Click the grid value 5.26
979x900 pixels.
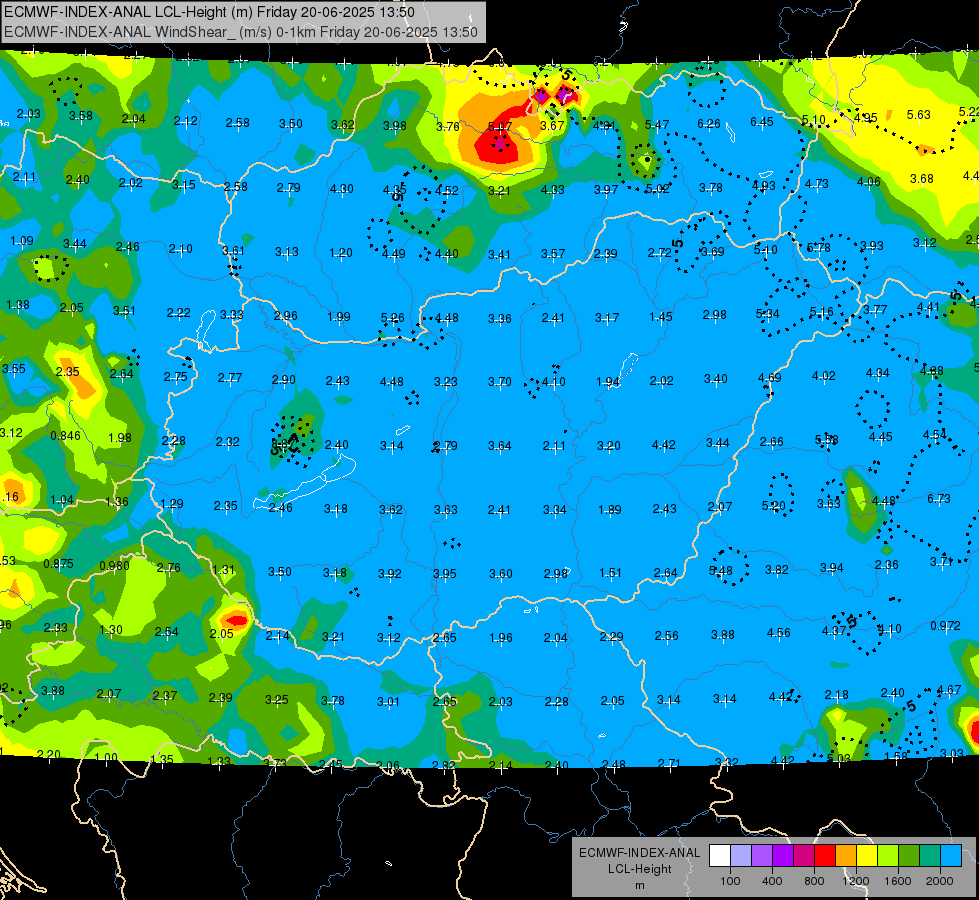pos(393,319)
